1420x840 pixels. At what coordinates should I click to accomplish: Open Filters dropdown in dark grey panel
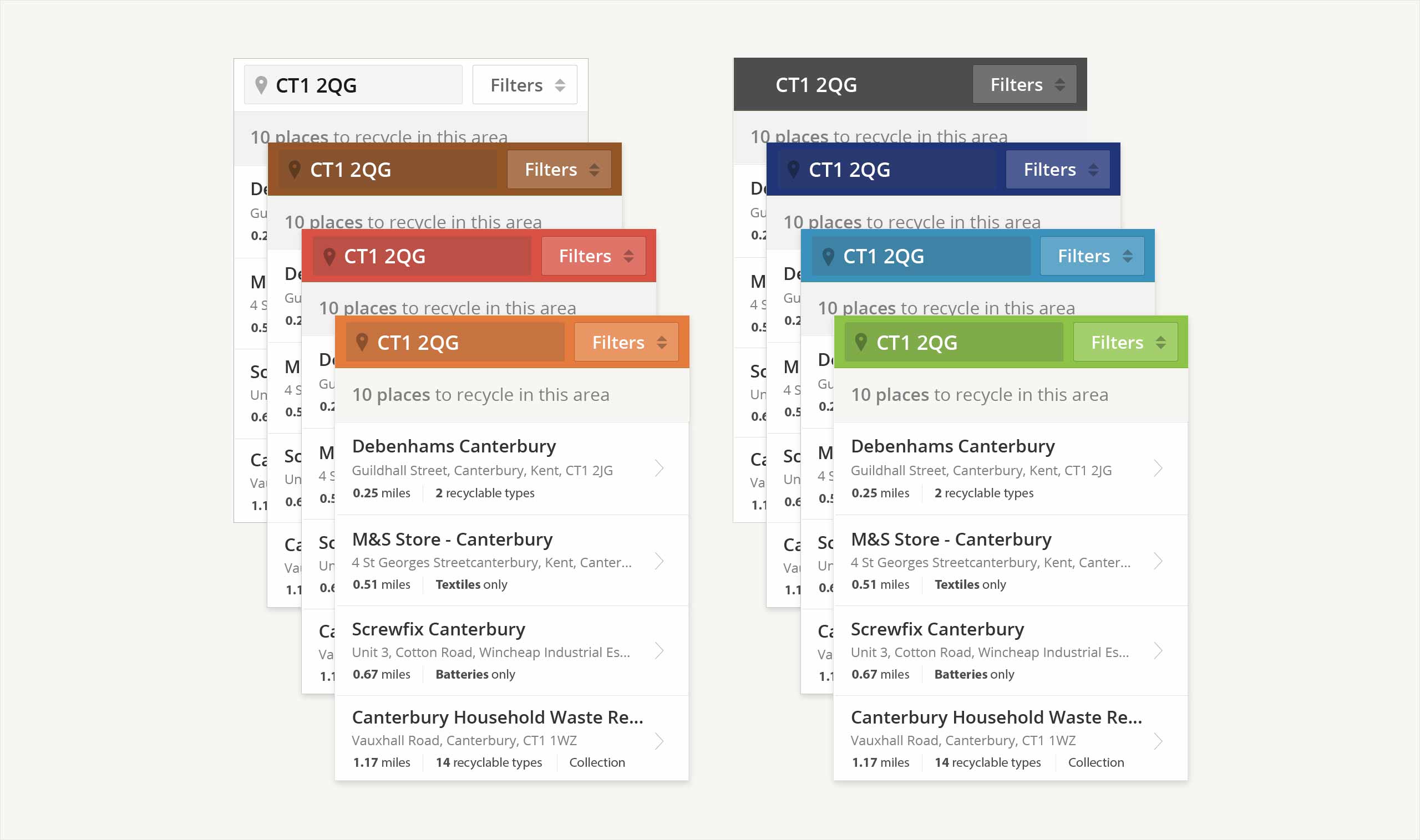tap(1025, 84)
